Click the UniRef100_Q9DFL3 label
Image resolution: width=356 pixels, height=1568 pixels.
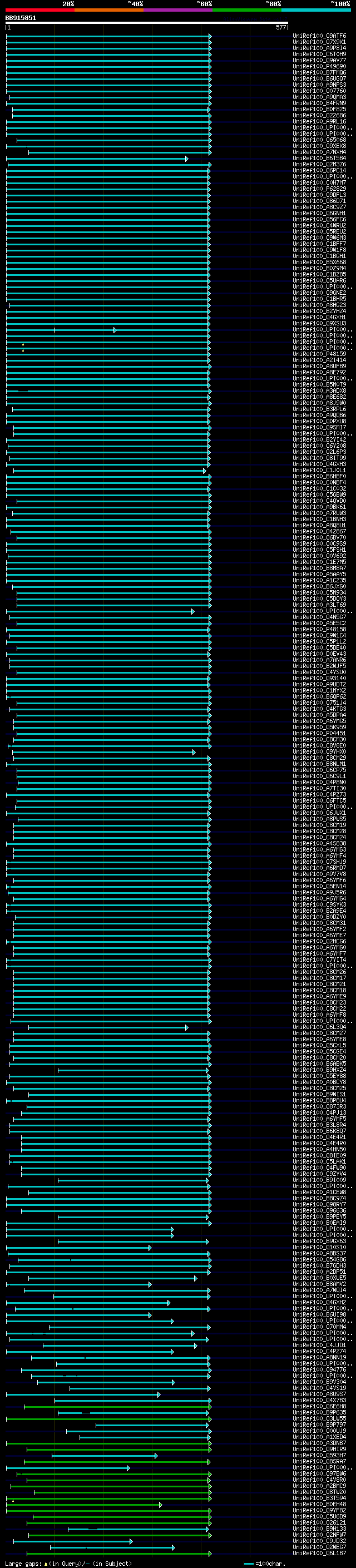point(319,195)
